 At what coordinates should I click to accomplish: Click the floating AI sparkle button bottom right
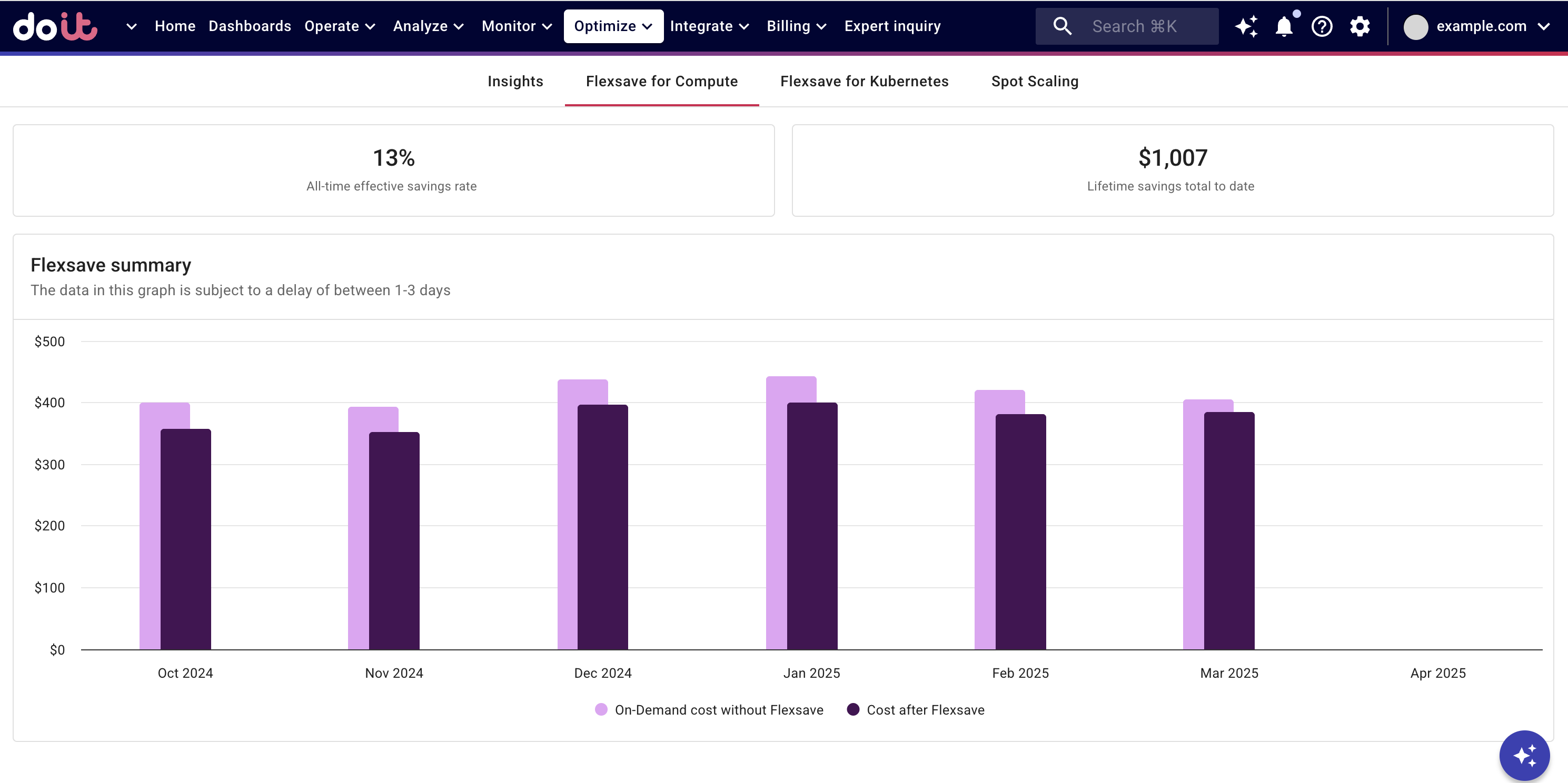(1525, 755)
